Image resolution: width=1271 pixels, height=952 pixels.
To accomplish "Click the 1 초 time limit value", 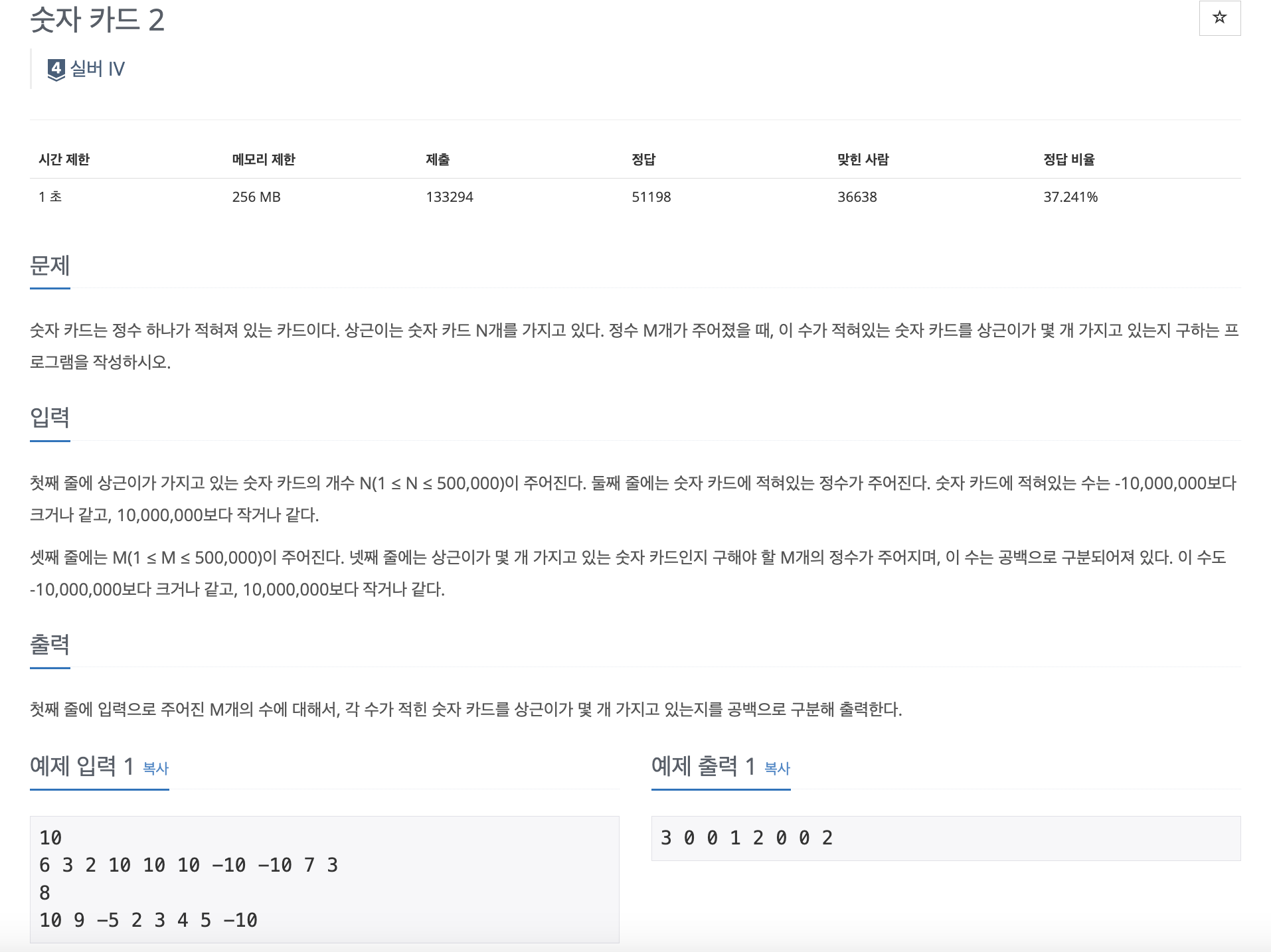I will [46, 197].
